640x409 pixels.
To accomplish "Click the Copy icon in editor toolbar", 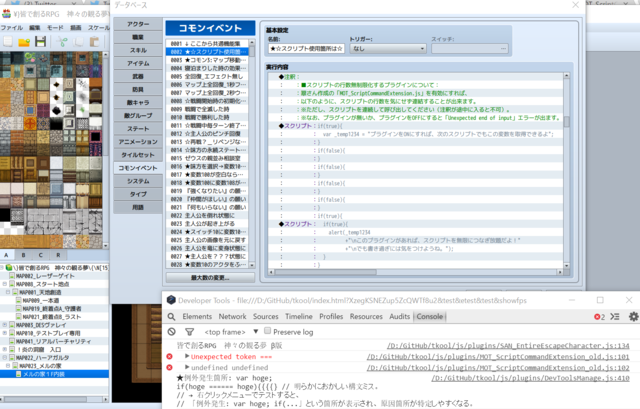I will point(78,42).
